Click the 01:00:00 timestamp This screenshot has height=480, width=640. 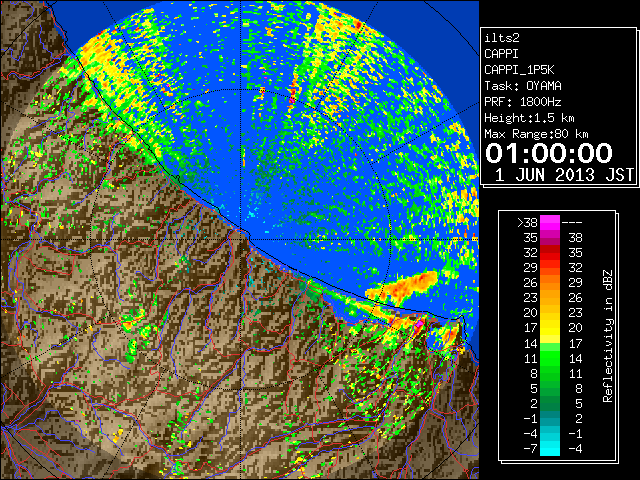tap(549, 153)
